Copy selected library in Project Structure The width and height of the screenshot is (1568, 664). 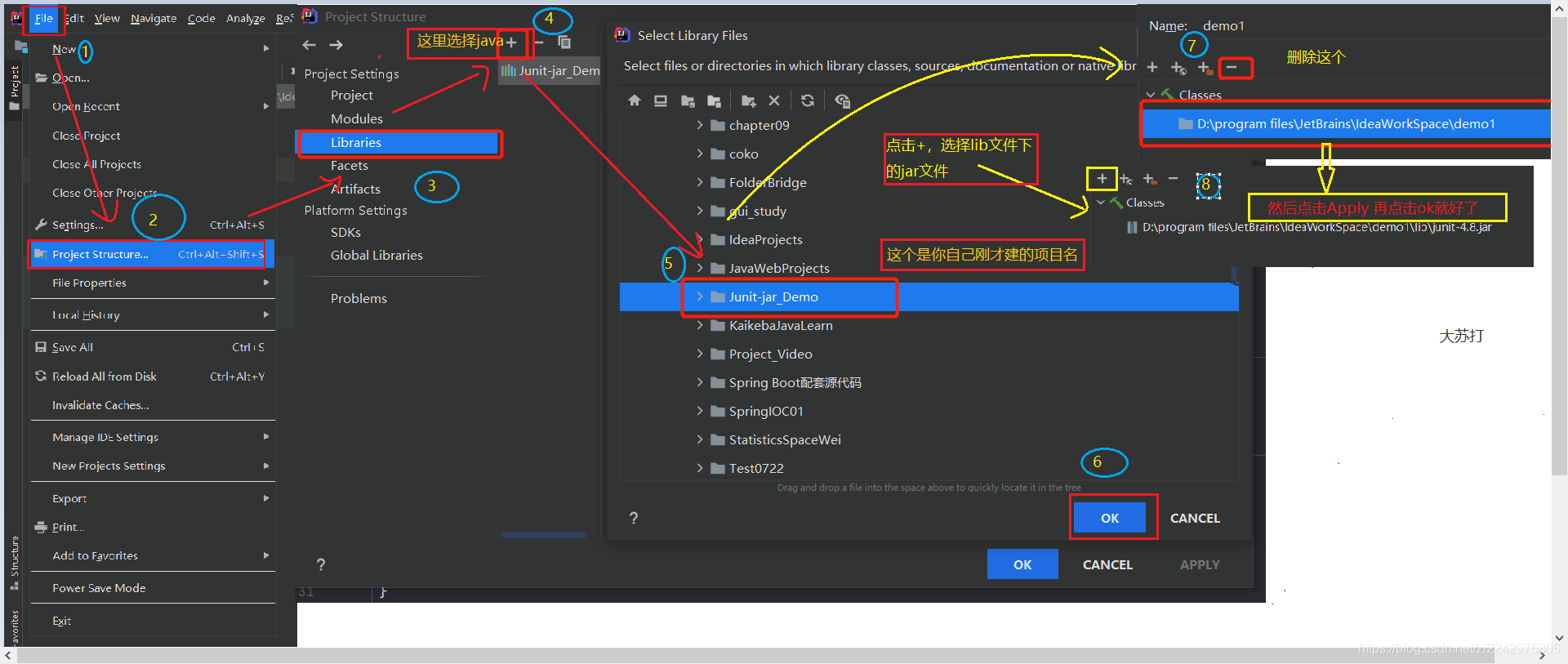pyautogui.click(x=564, y=42)
